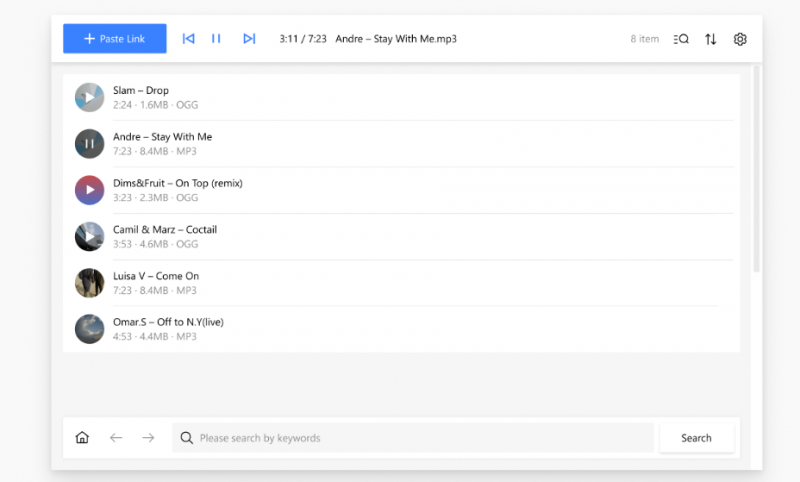Viewport: 800px width, 482px height.
Task: Pause Andre – Stay With Me thumbnail
Action: coord(90,143)
